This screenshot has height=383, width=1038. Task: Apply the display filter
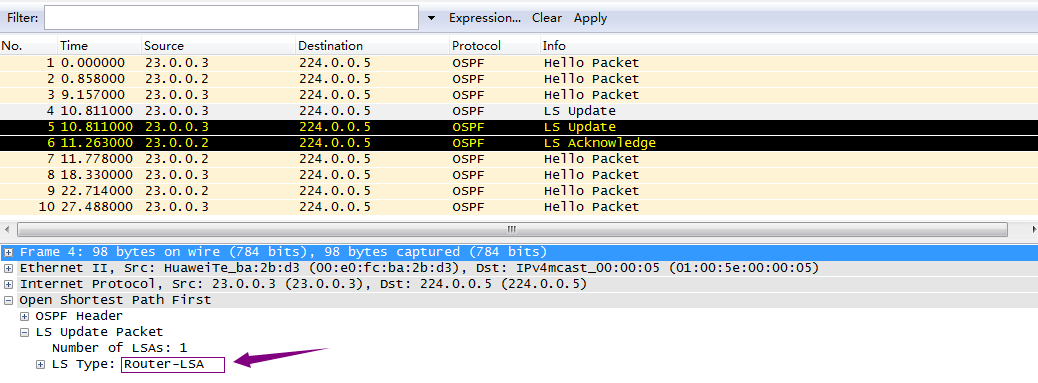click(x=590, y=18)
